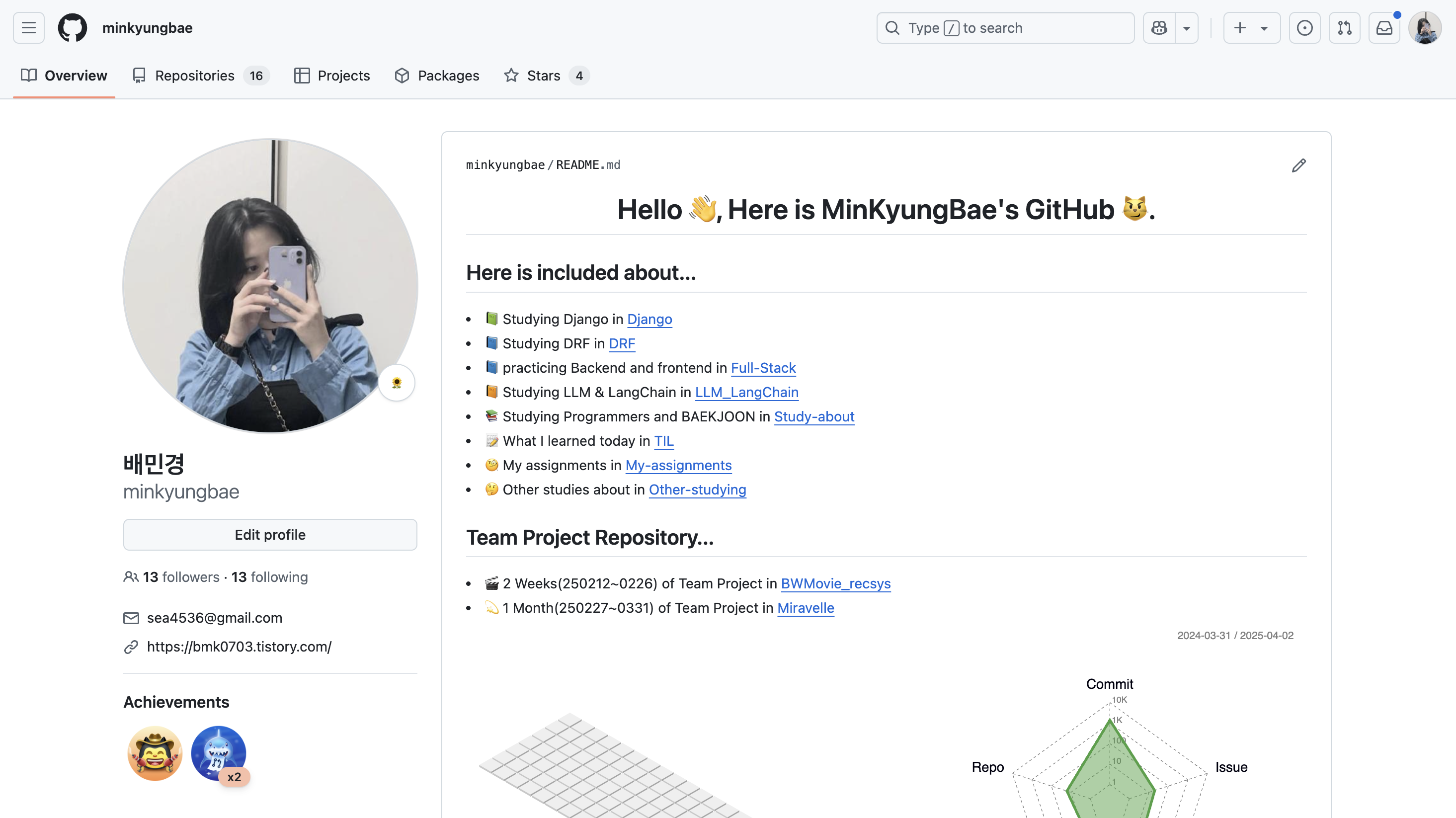Click the Edit profile button
Viewport: 1456px width, 818px height.
coord(270,535)
